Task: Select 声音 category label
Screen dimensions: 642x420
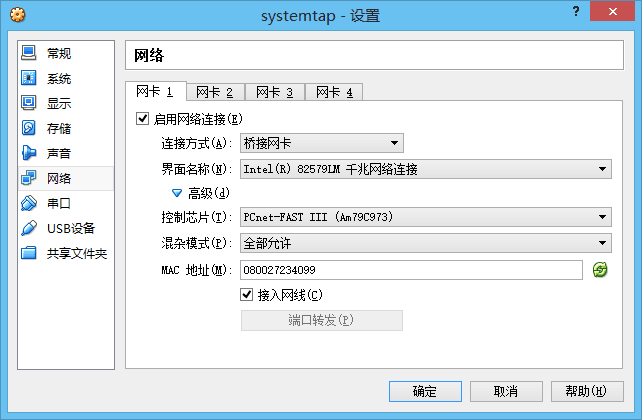Action: (59, 153)
